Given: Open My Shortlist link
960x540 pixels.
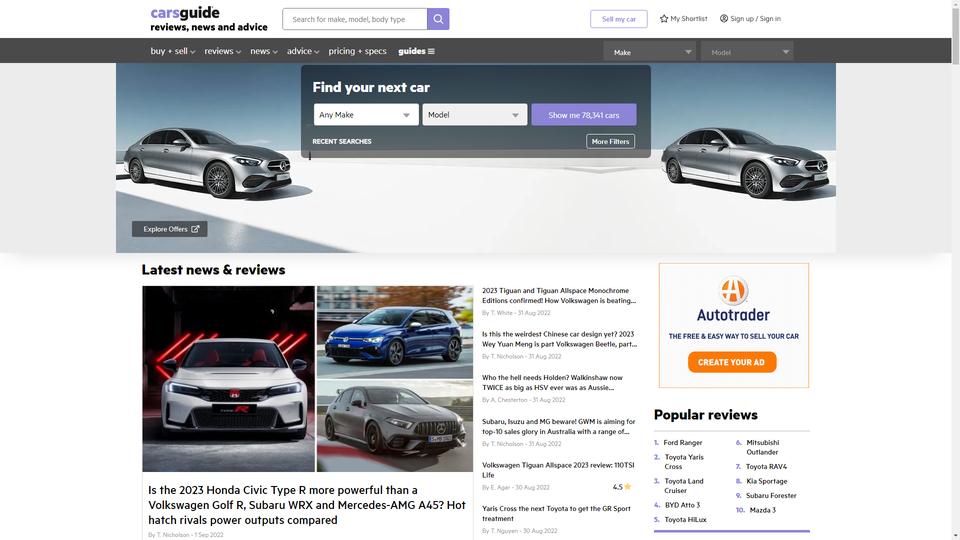Looking at the screenshot, I should (x=683, y=18).
